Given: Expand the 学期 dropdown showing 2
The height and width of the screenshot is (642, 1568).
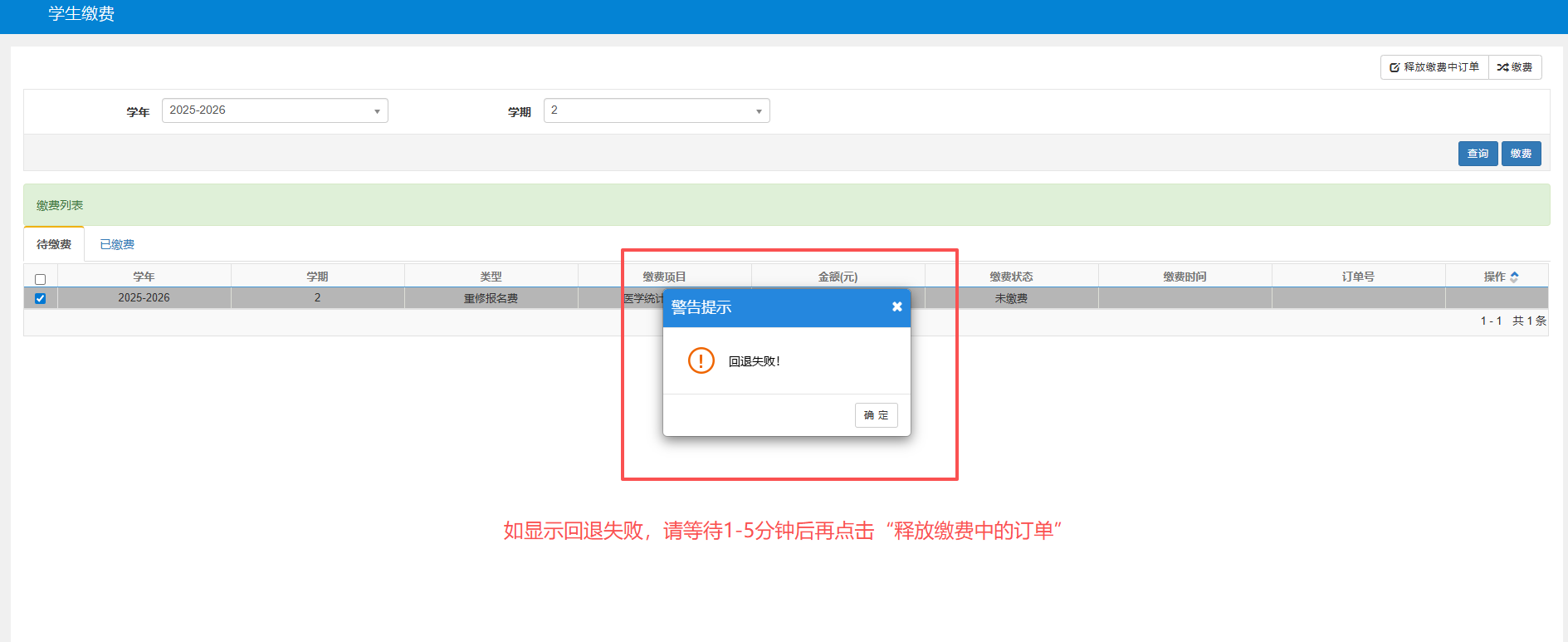Looking at the screenshot, I should (x=656, y=110).
